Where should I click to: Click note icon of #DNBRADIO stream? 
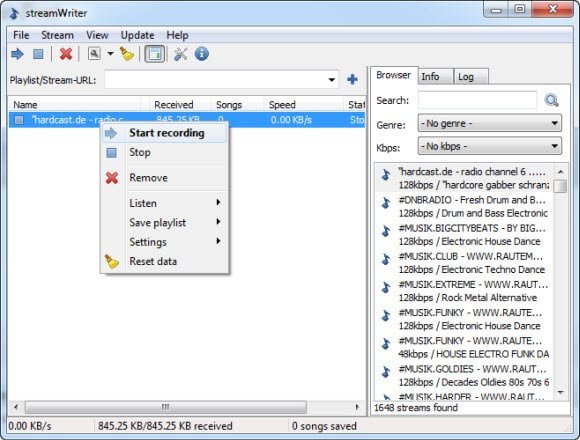pyautogui.click(x=386, y=202)
